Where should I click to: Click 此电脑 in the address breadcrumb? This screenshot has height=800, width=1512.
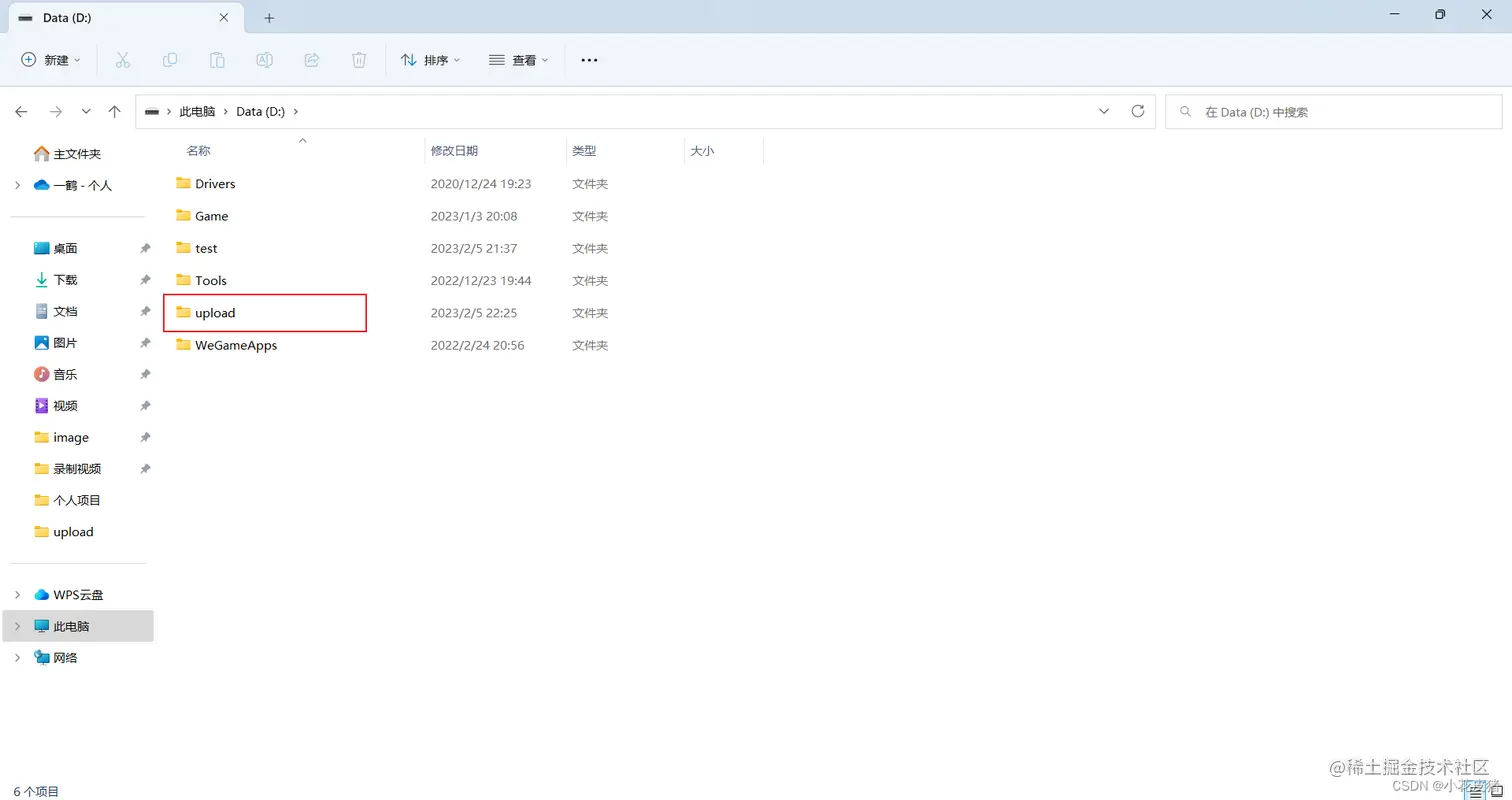tap(197, 112)
